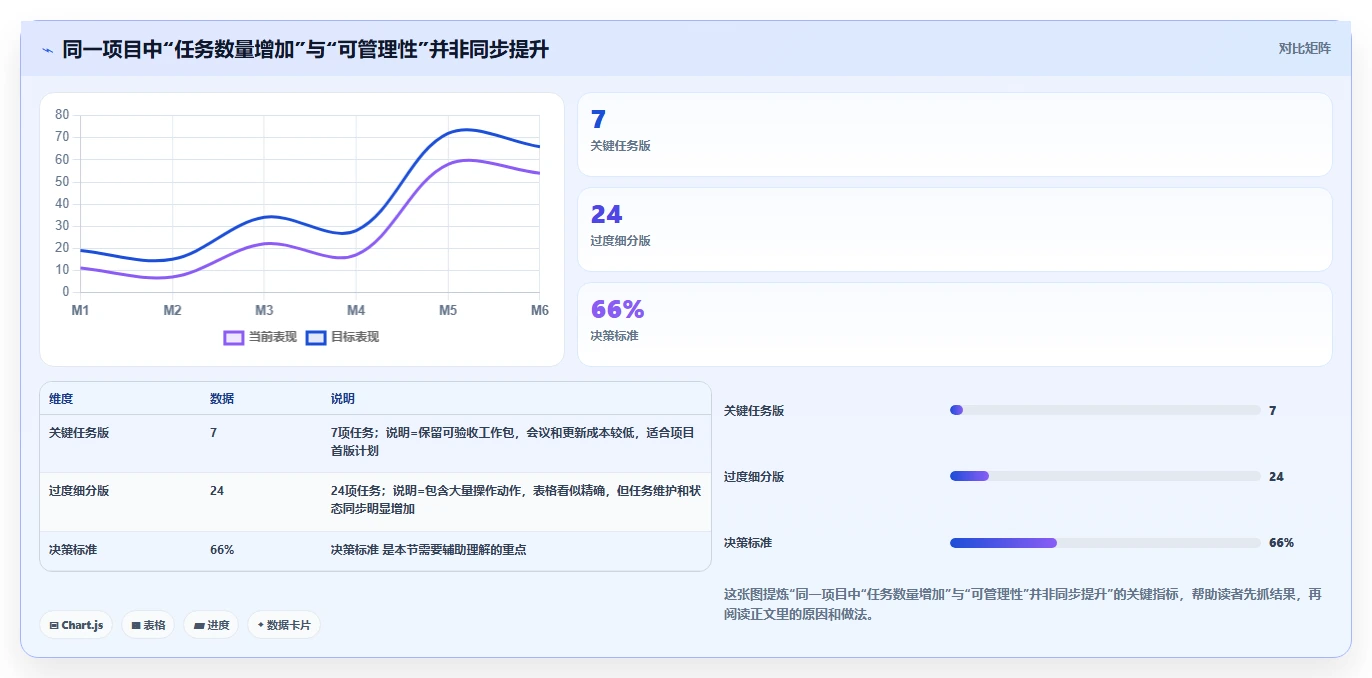This screenshot has height=678, width=1372.
Task: Click the 关键任务版 cell in the table
Action: (79, 433)
